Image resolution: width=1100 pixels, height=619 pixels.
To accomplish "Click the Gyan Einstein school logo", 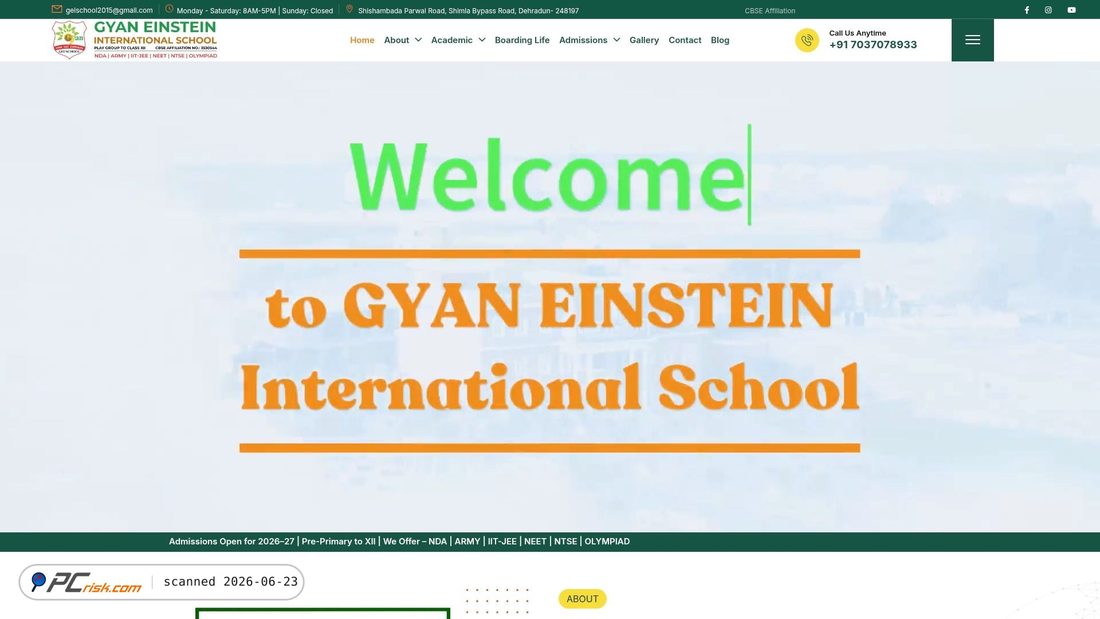I will 134,39.
